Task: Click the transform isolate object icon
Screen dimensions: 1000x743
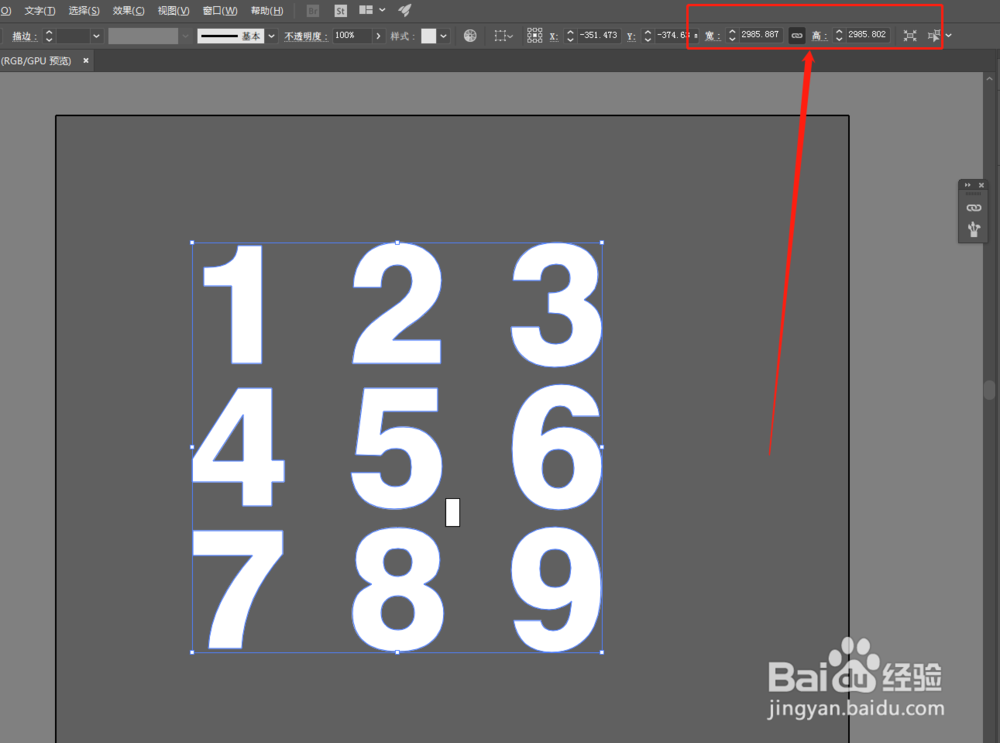Action: point(910,36)
